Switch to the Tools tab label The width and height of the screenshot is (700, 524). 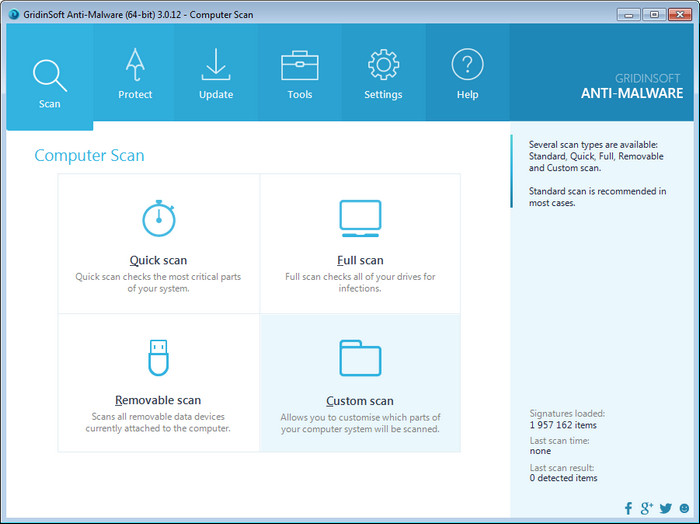300,95
